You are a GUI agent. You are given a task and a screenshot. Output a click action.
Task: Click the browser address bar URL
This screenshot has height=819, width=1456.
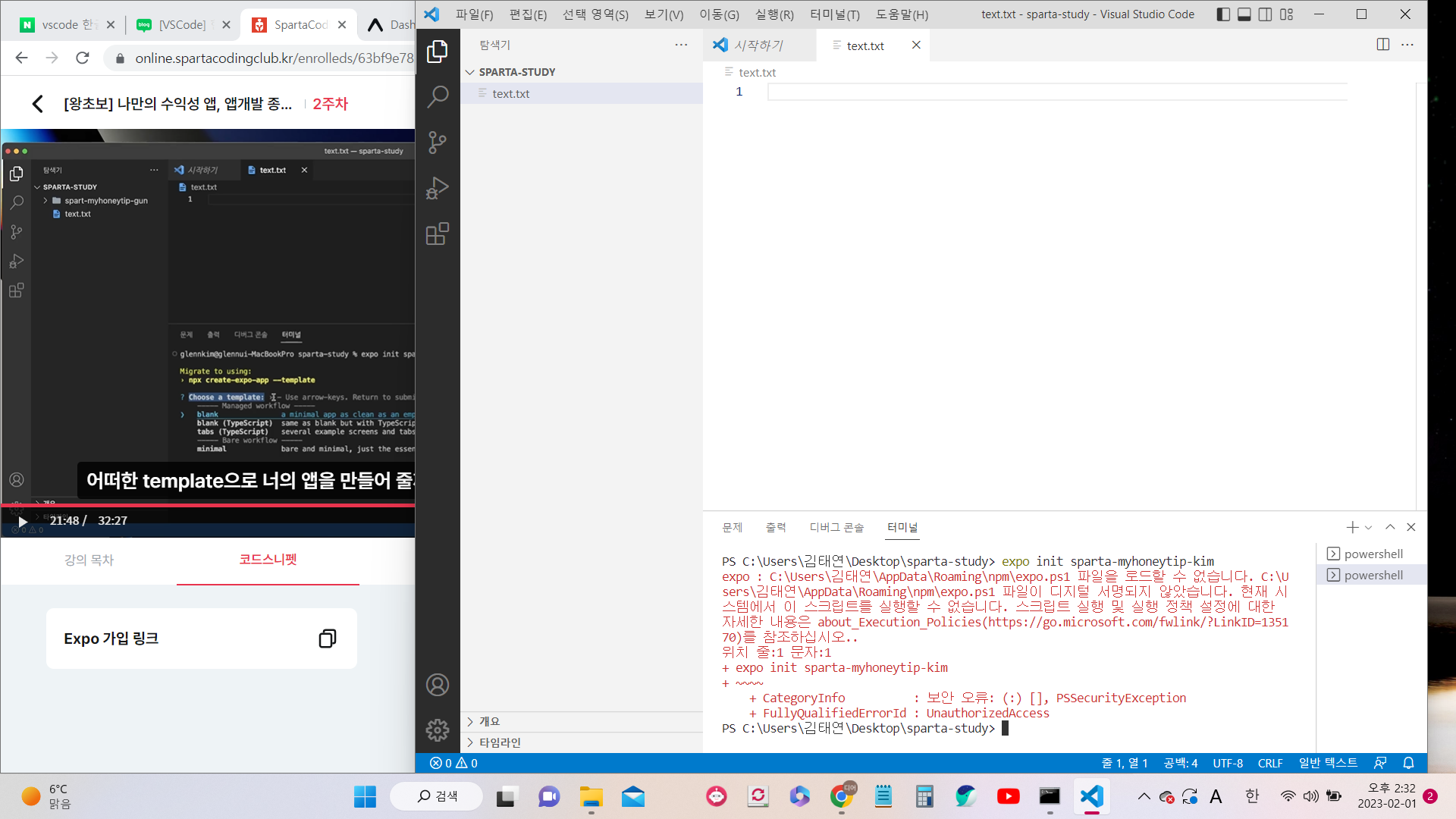pos(275,58)
